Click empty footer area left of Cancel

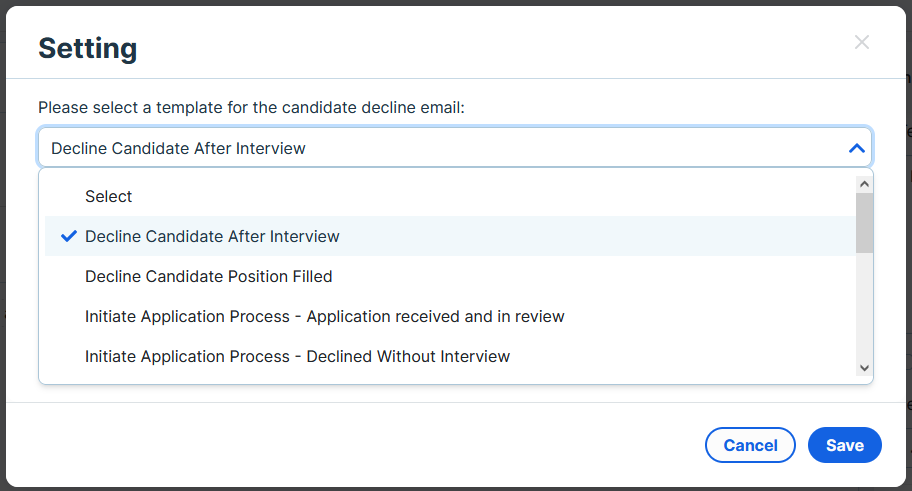pyautogui.click(x=349, y=445)
